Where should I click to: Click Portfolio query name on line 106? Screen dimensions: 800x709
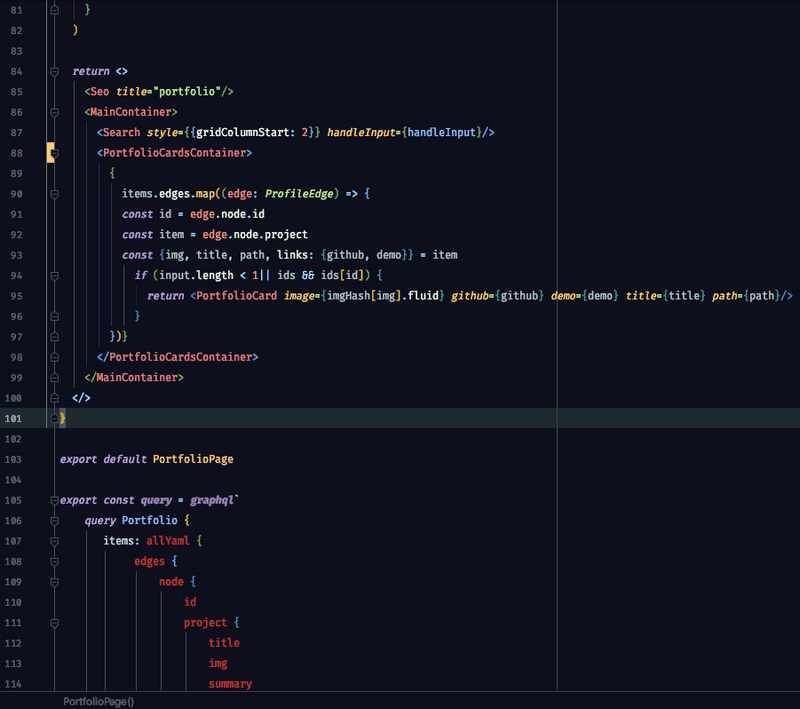[149, 521]
